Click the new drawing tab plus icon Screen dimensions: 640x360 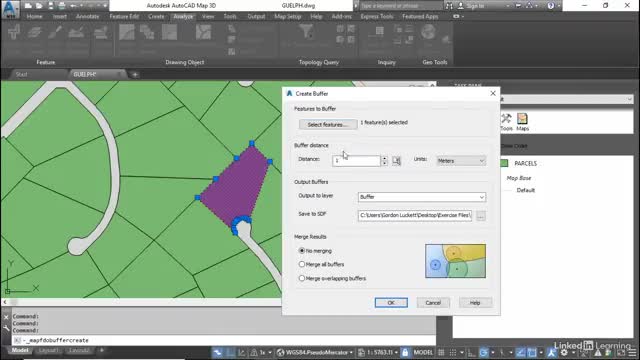[135, 75]
